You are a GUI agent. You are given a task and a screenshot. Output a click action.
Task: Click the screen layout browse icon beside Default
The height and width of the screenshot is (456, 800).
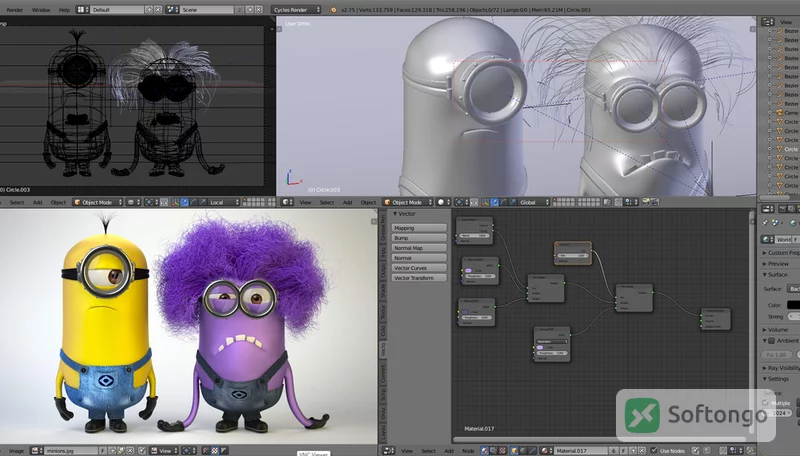coord(82,10)
